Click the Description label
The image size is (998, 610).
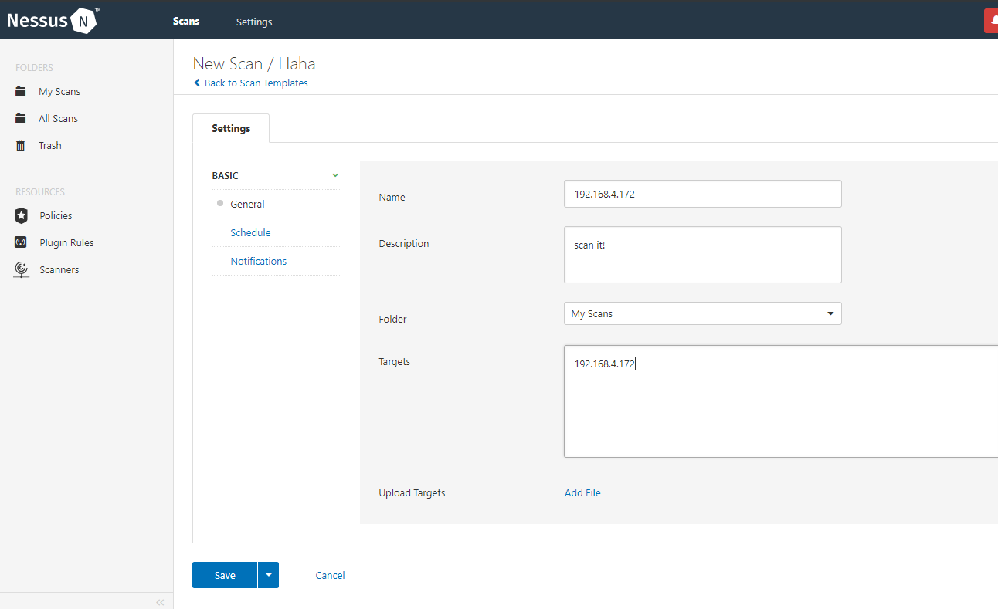pos(404,243)
